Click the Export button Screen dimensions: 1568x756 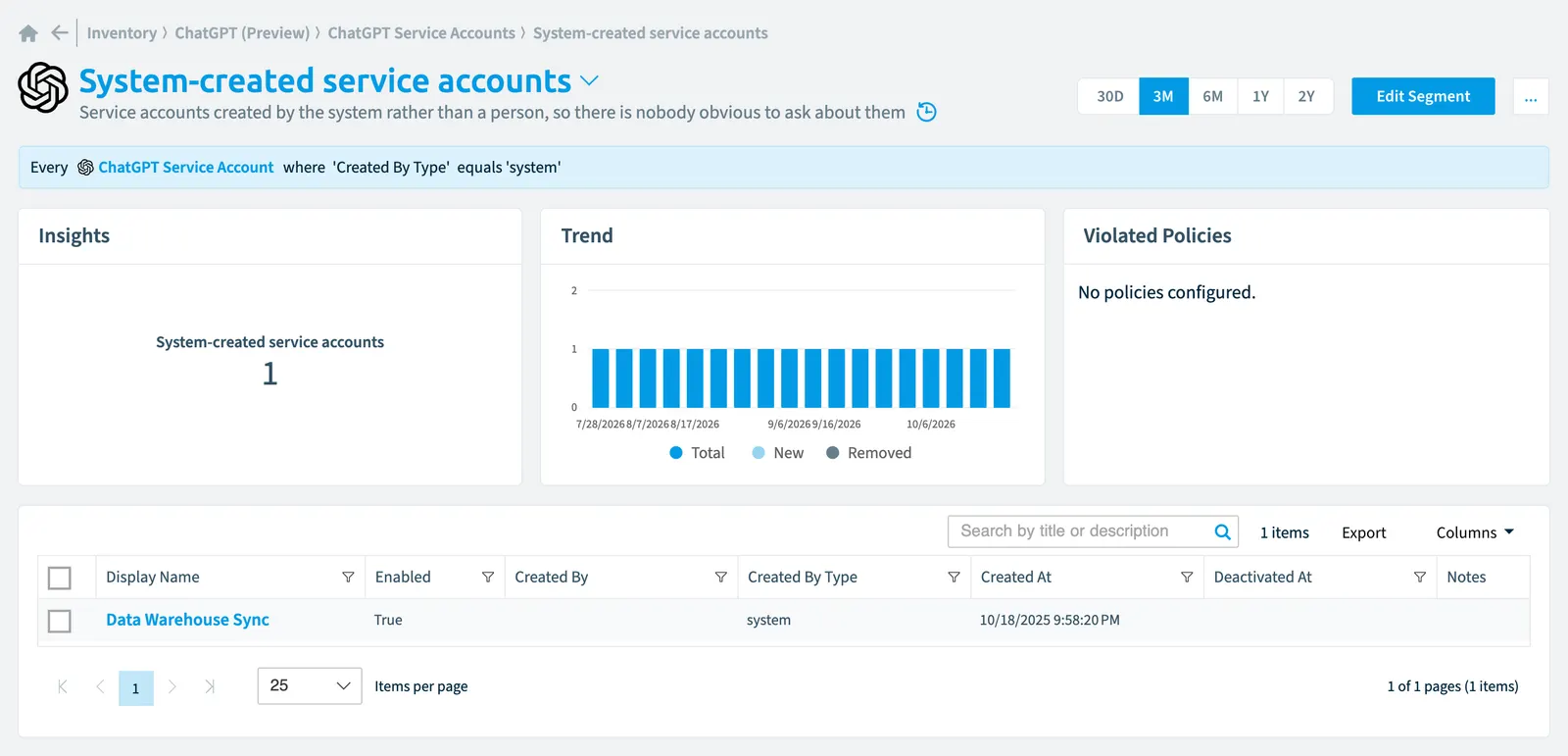point(1363,532)
